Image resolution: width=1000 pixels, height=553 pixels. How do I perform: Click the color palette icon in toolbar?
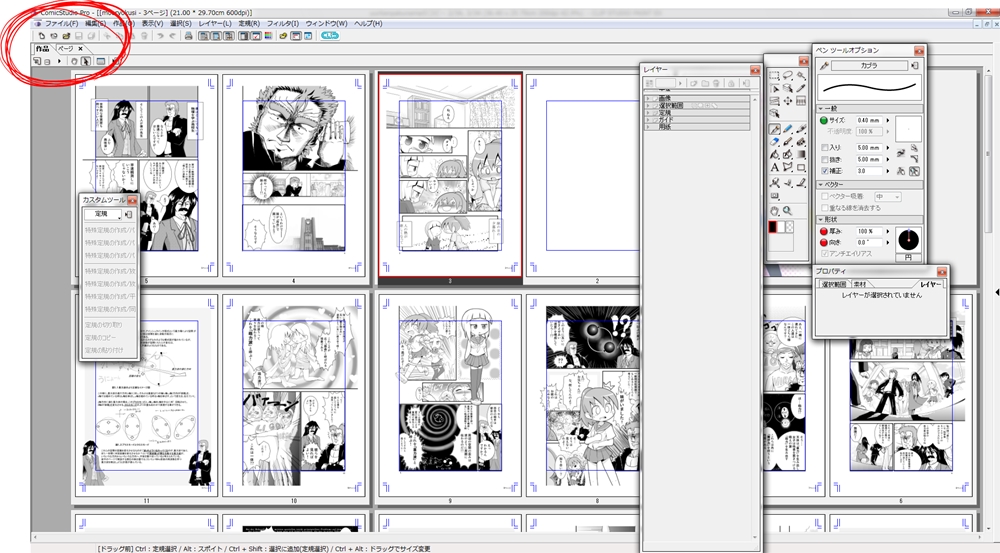click(x=268, y=36)
